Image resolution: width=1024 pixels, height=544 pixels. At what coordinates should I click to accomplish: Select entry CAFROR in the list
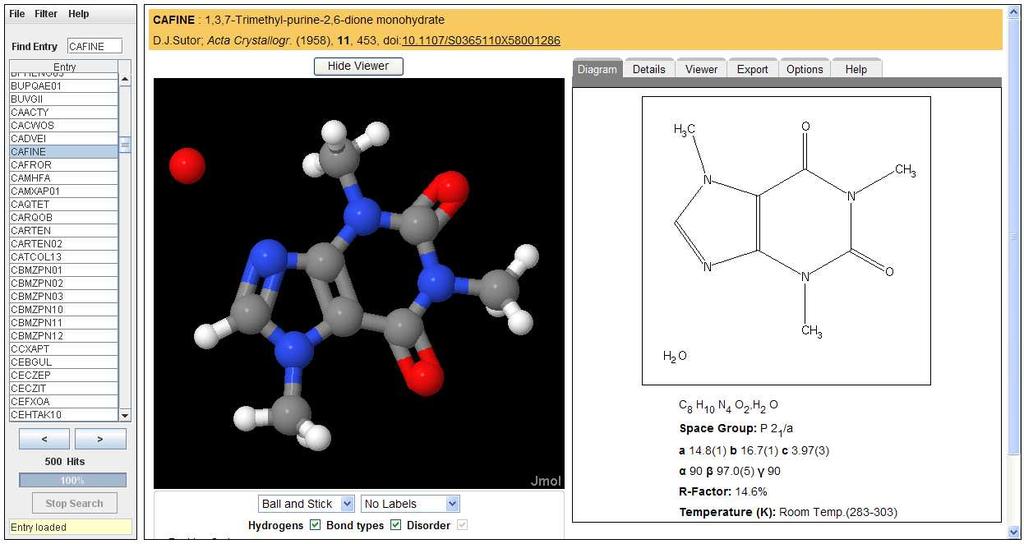63,165
